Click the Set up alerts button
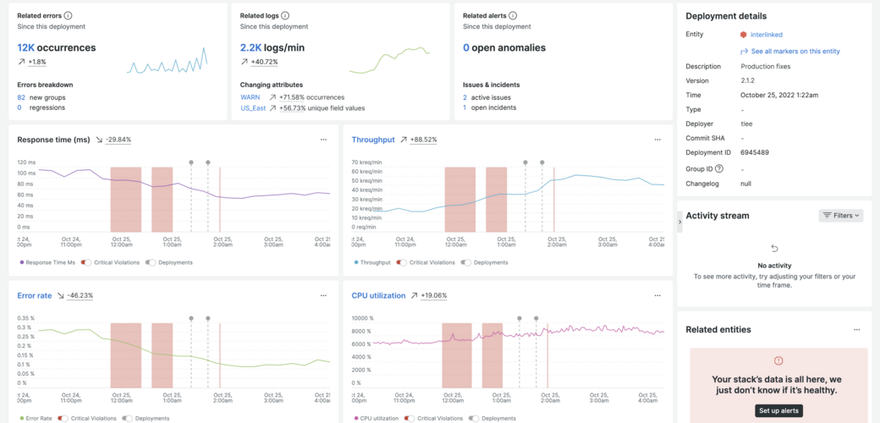 click(778, 411)
